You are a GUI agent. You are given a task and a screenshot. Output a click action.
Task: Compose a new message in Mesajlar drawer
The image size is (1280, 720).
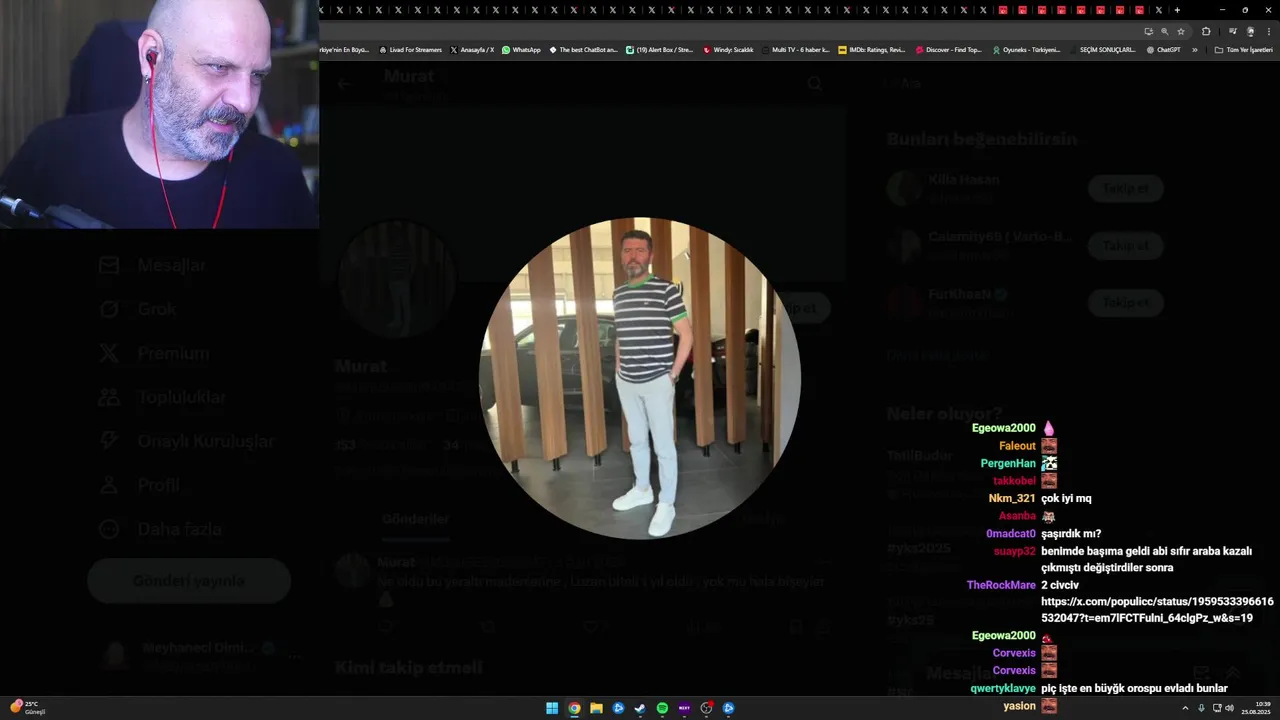point(1201,673)
